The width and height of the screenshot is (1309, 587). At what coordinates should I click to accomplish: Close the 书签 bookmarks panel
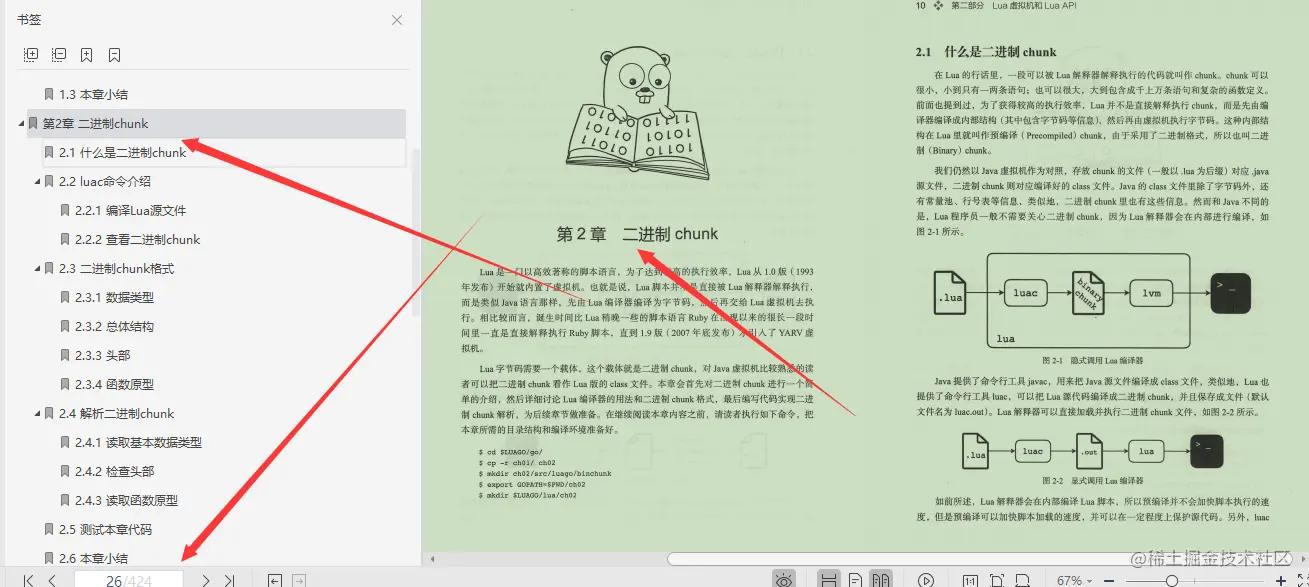click(x=396, y=19)
